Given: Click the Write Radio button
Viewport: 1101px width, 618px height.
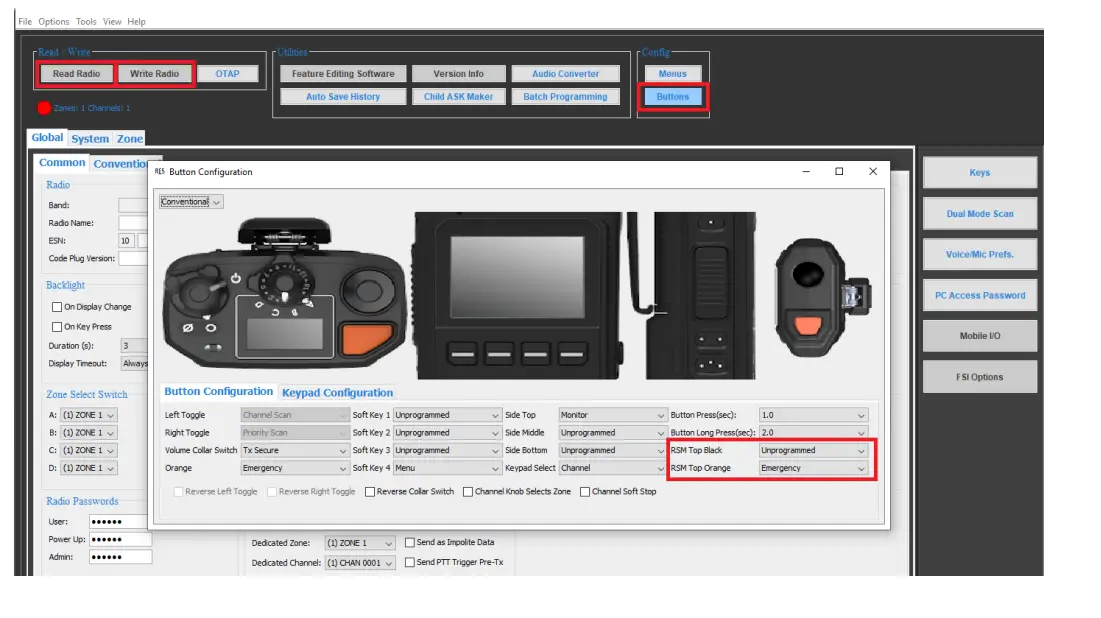Looking at the screenshot, I should 154,74.
